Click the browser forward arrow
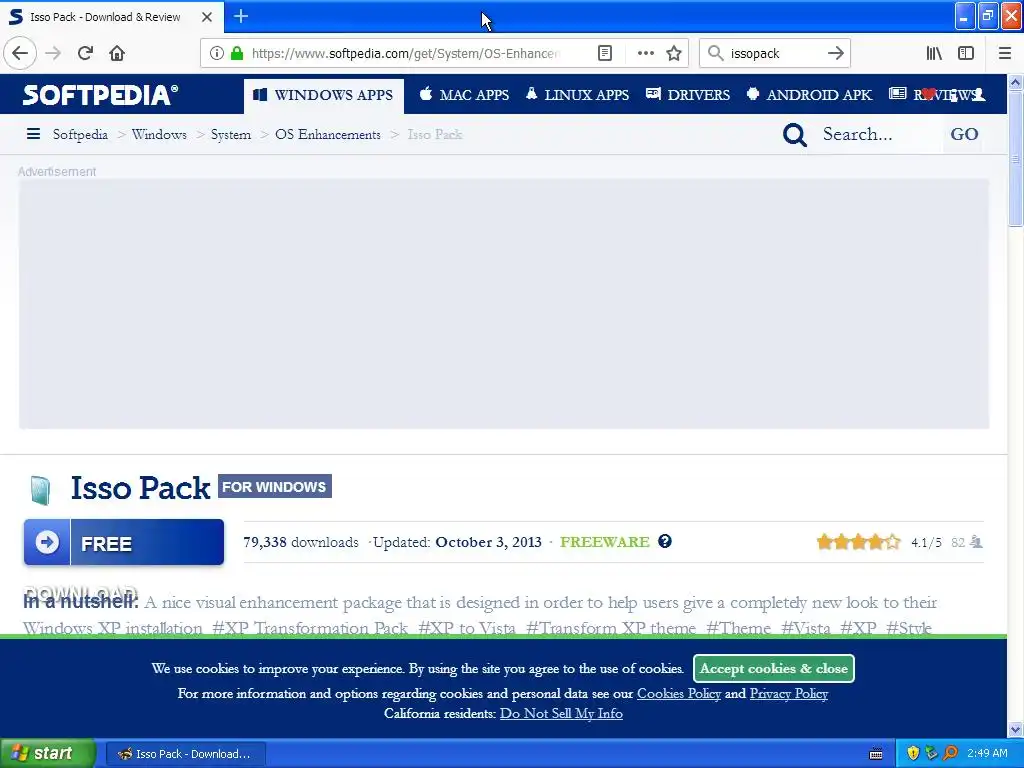 tap(53, 54)
